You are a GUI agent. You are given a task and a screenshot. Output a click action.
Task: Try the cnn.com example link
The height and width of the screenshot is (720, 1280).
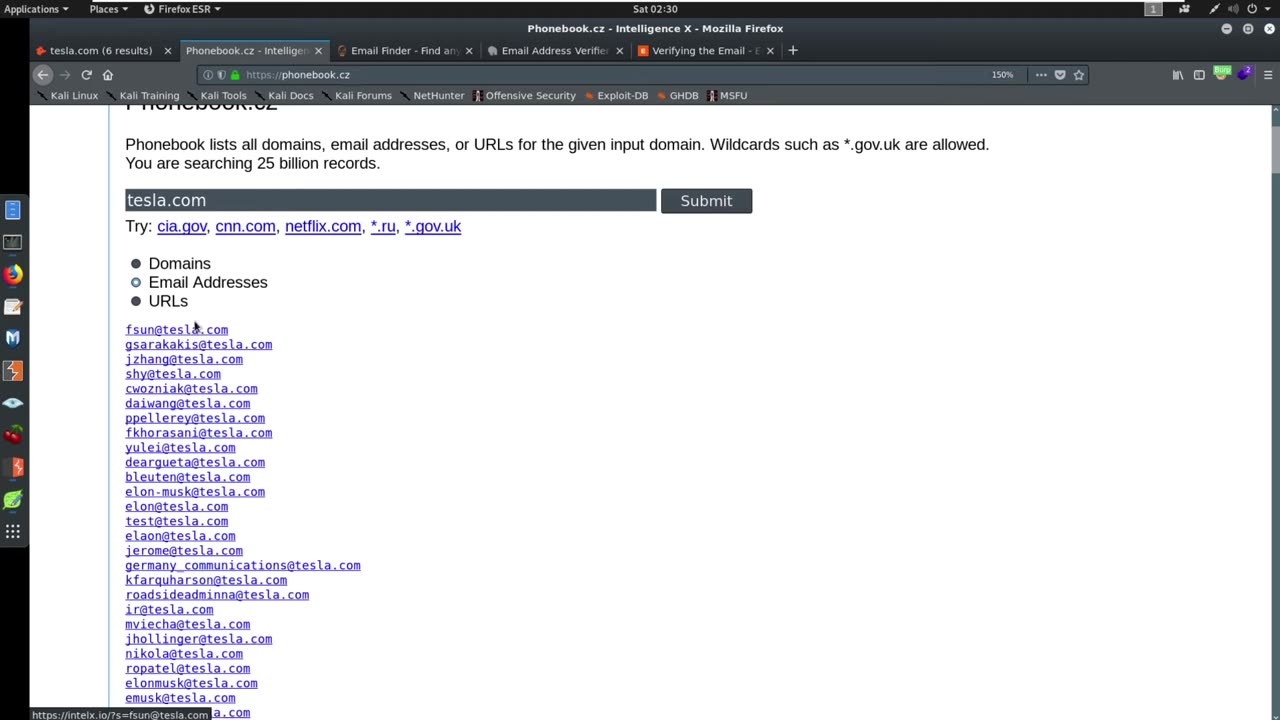tap(245, 227)
